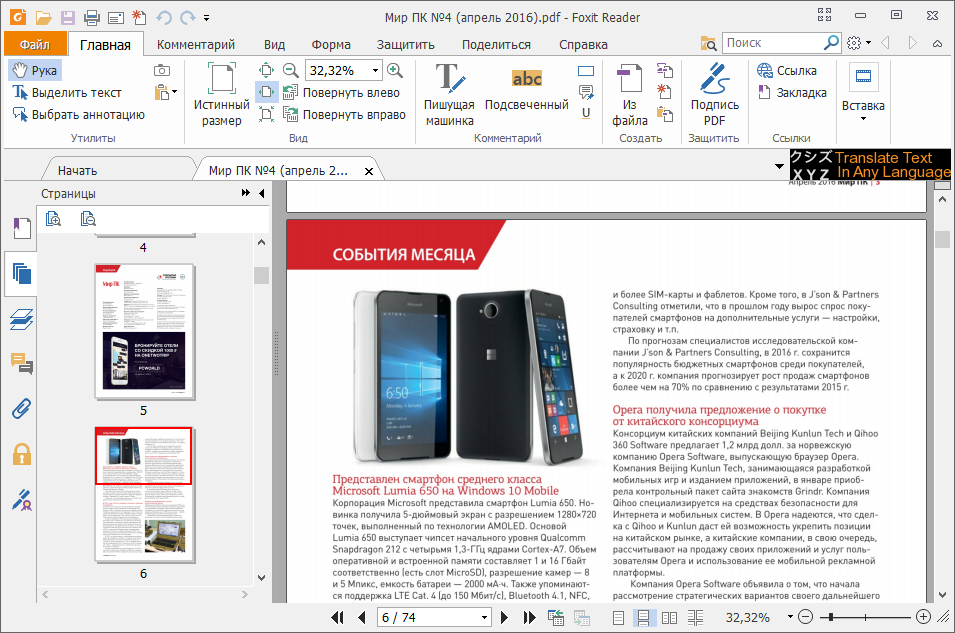This screenshot has height=633, width=955.
Task: Go to previous page button
Action: coord(362,617)
